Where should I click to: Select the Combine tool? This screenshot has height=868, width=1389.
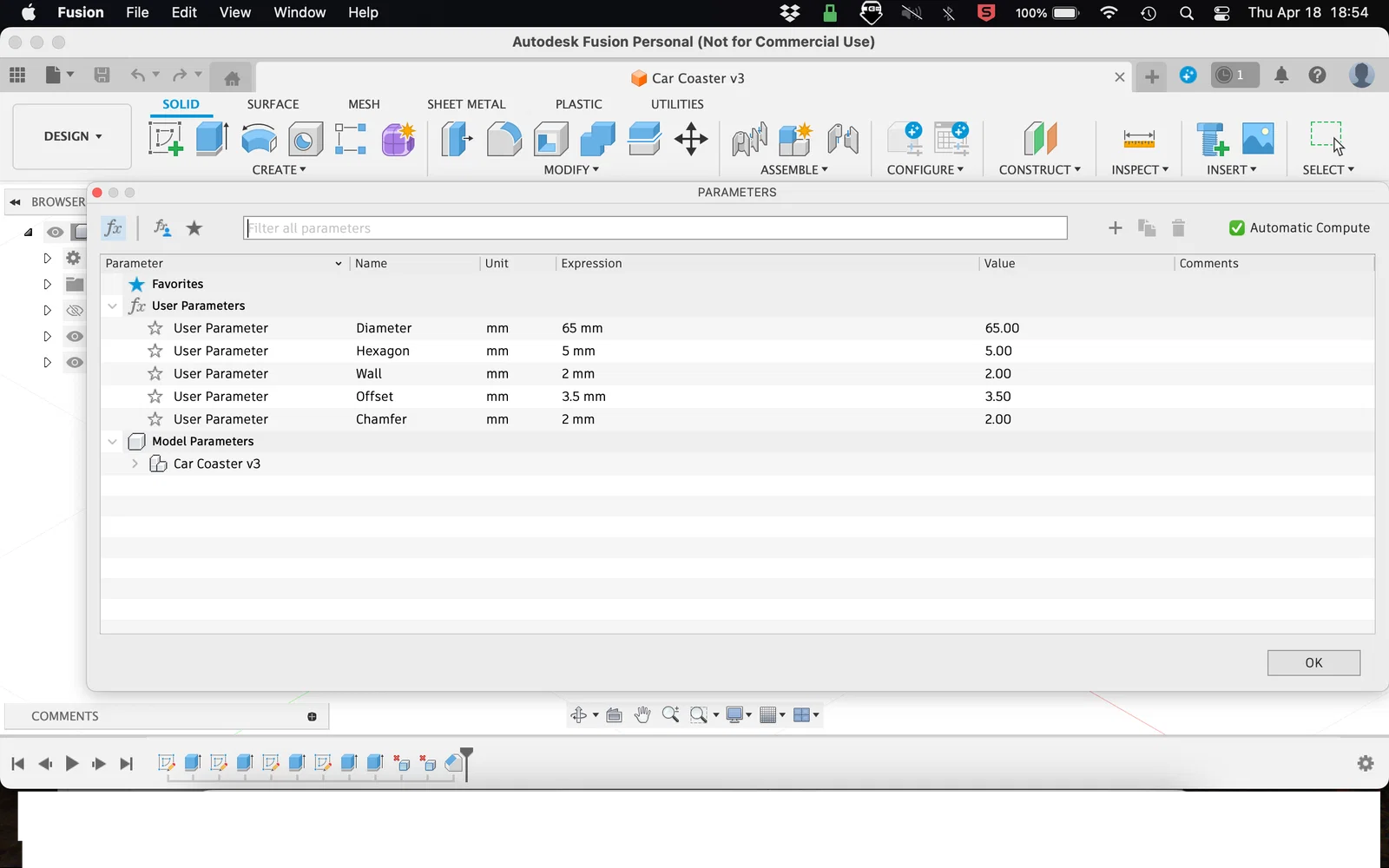tap(597, 139)
